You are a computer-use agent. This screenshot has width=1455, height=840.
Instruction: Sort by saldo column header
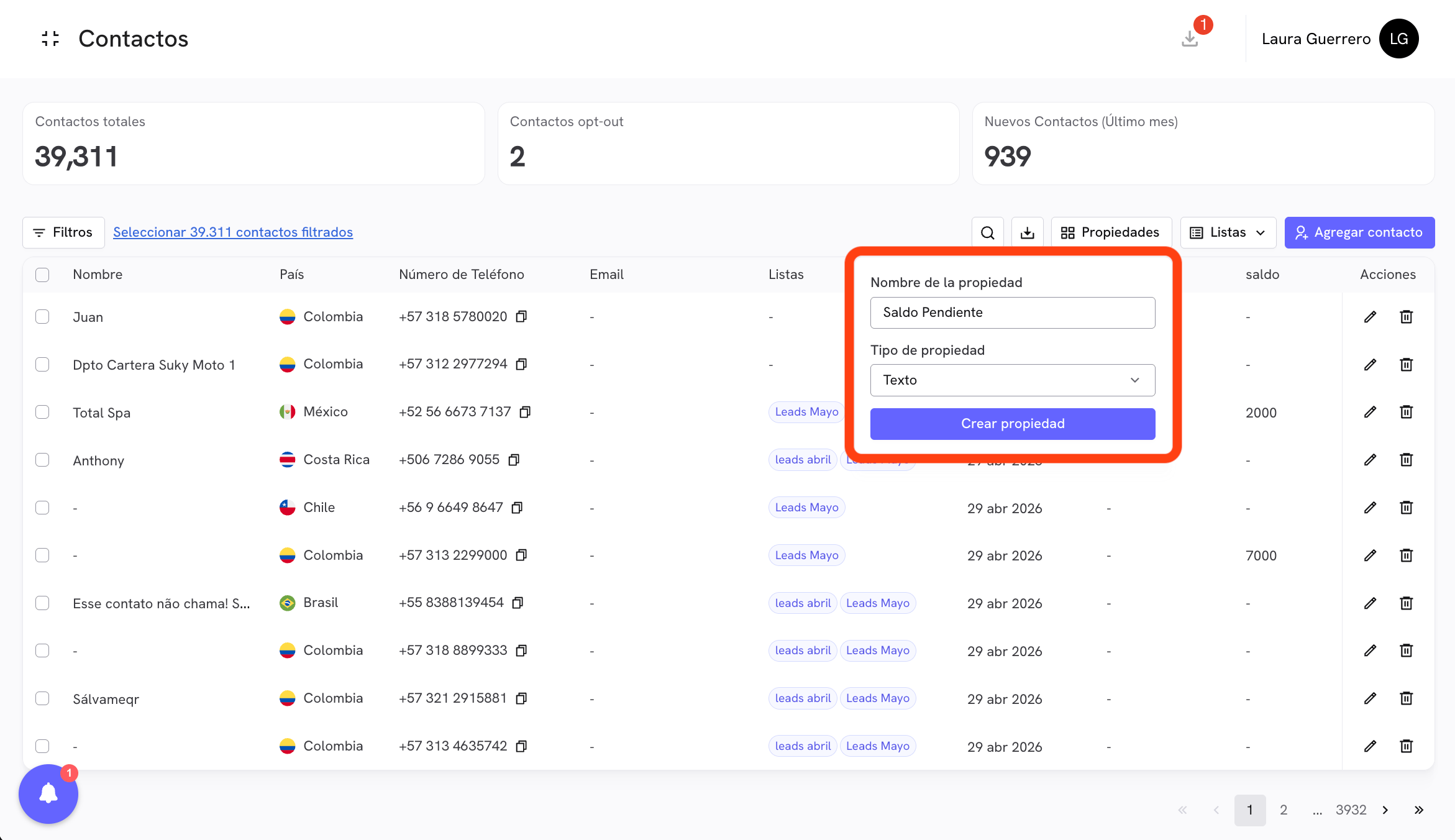coord(1262,275)
